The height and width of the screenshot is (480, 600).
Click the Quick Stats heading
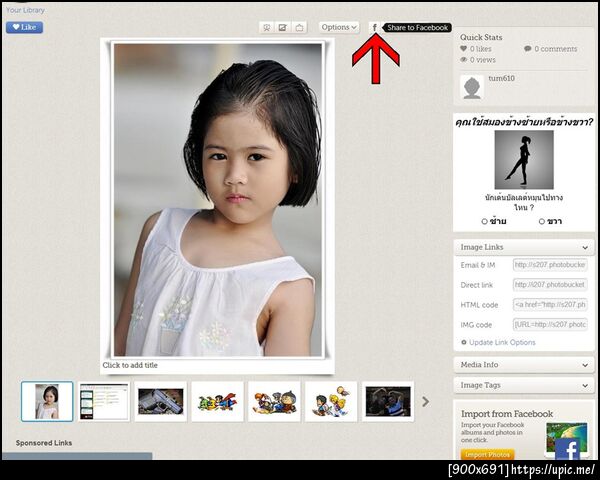pyautogui.click(x=481, y=37)
